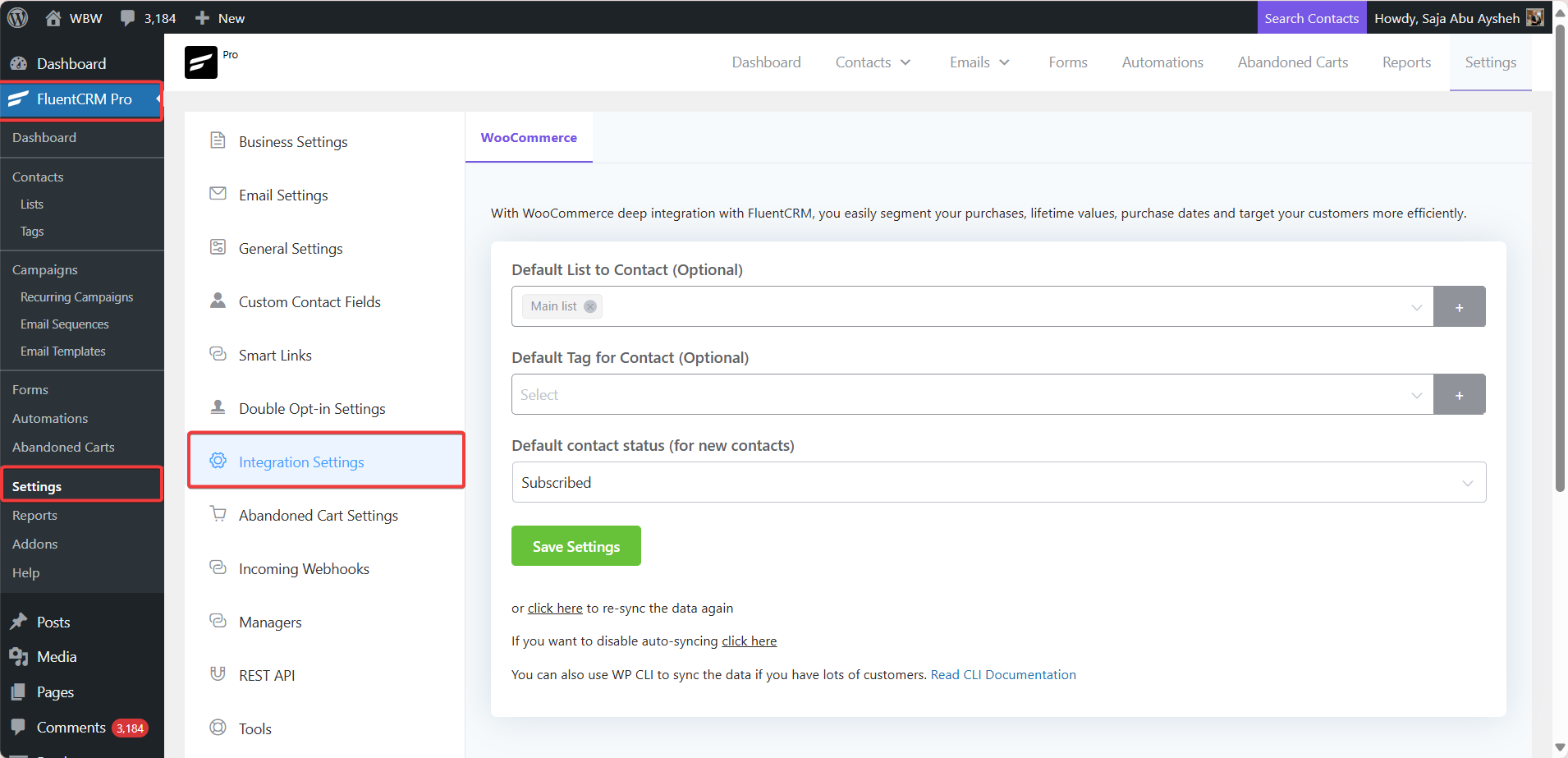The image size is (1568, 758).
Task: Open Lists under Contacts in sidebar
Action: [x=32, y=204]
